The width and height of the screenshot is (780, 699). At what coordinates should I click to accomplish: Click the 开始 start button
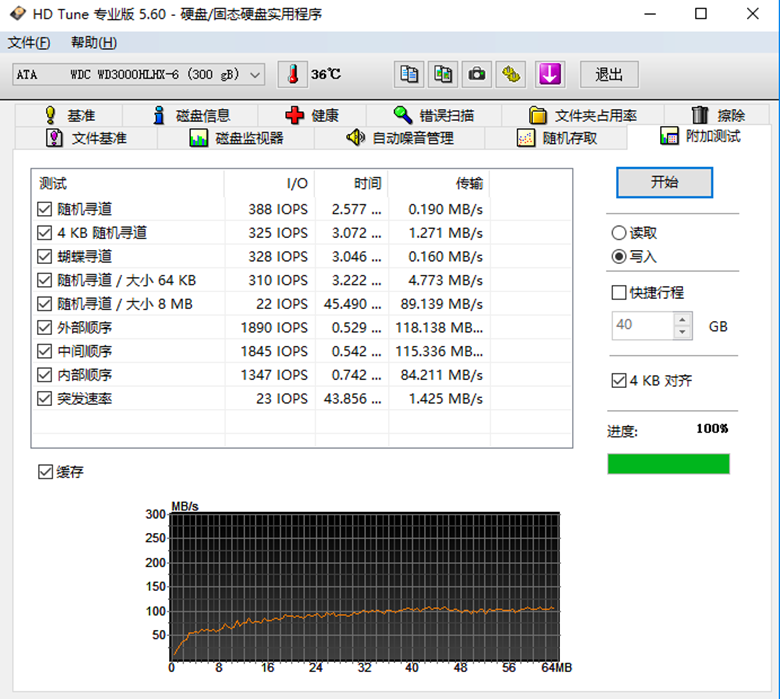664,182
